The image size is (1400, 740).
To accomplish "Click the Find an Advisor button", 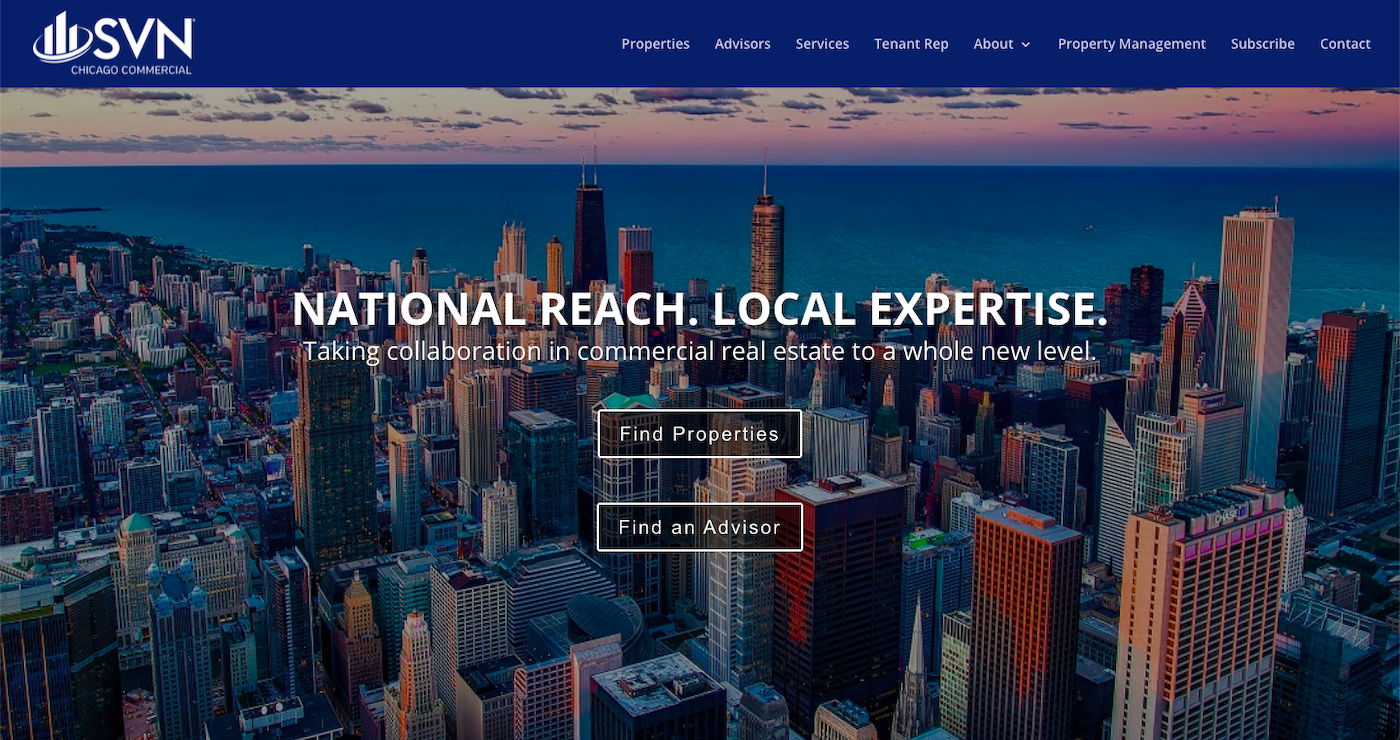I will pos(700,527).
